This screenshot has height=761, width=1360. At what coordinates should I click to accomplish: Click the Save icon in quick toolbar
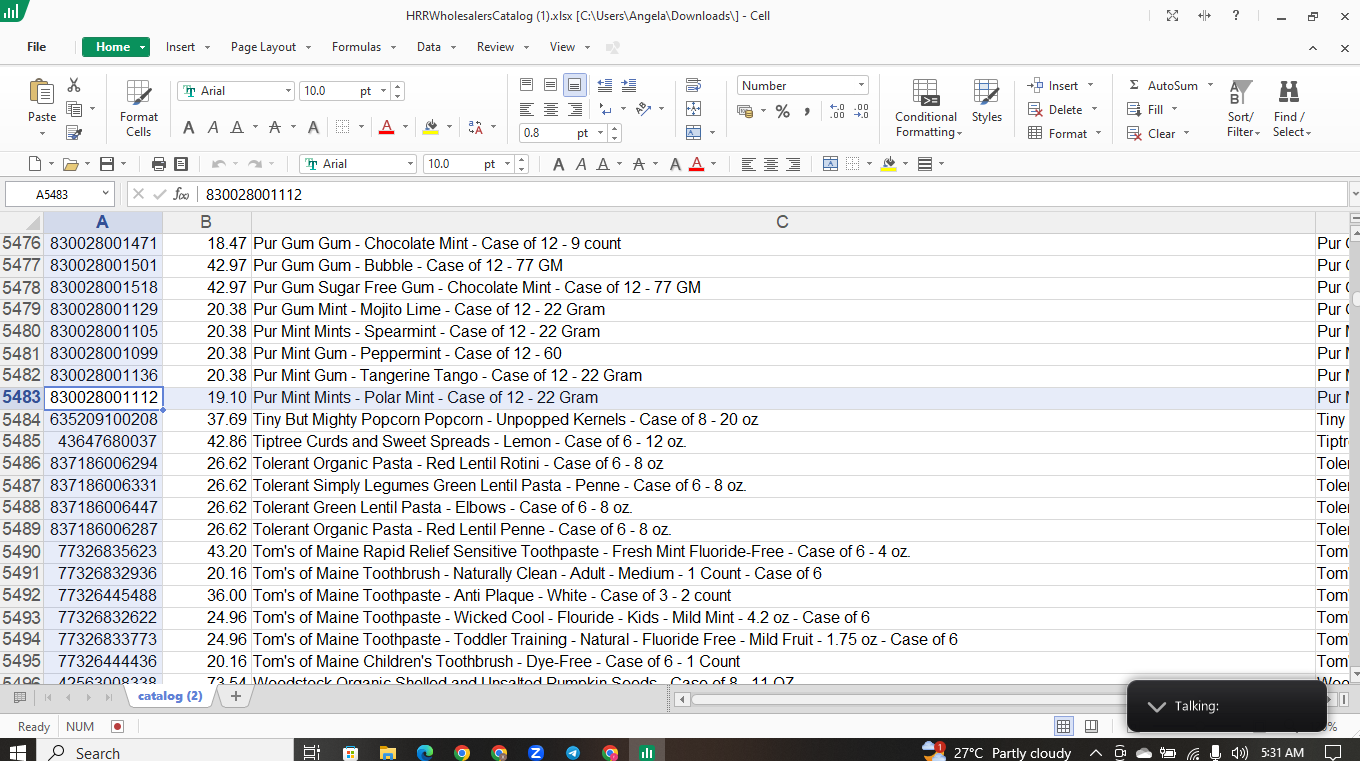tap(107, 164)
